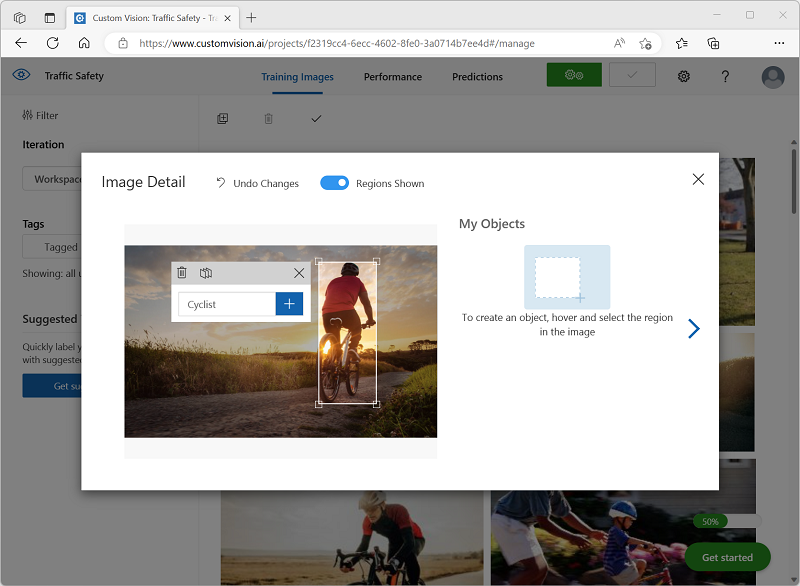
Task: Click the cyclist bounding box region
Action: coord(347,333)
